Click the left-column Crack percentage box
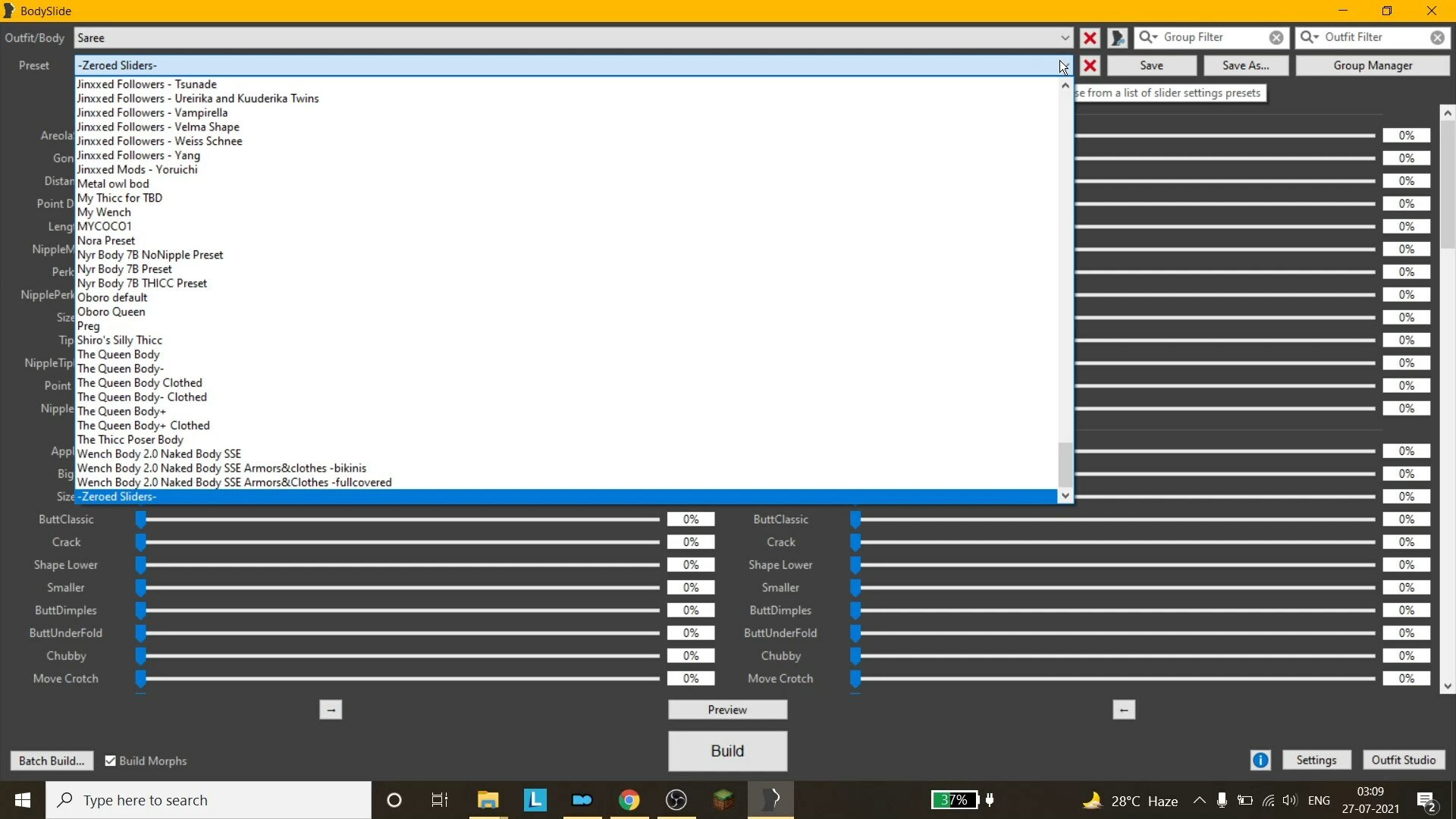Image resolution: width=1456 pixels, height=819 pixels. pos(691,542)
